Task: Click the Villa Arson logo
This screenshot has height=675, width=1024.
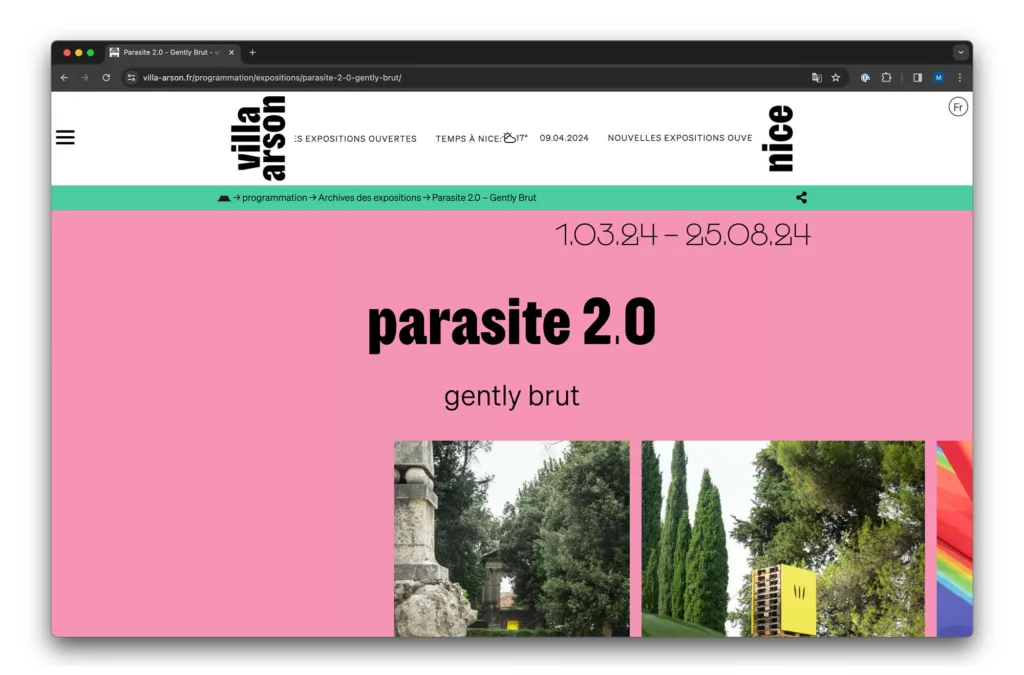Action: coord(261,138)
